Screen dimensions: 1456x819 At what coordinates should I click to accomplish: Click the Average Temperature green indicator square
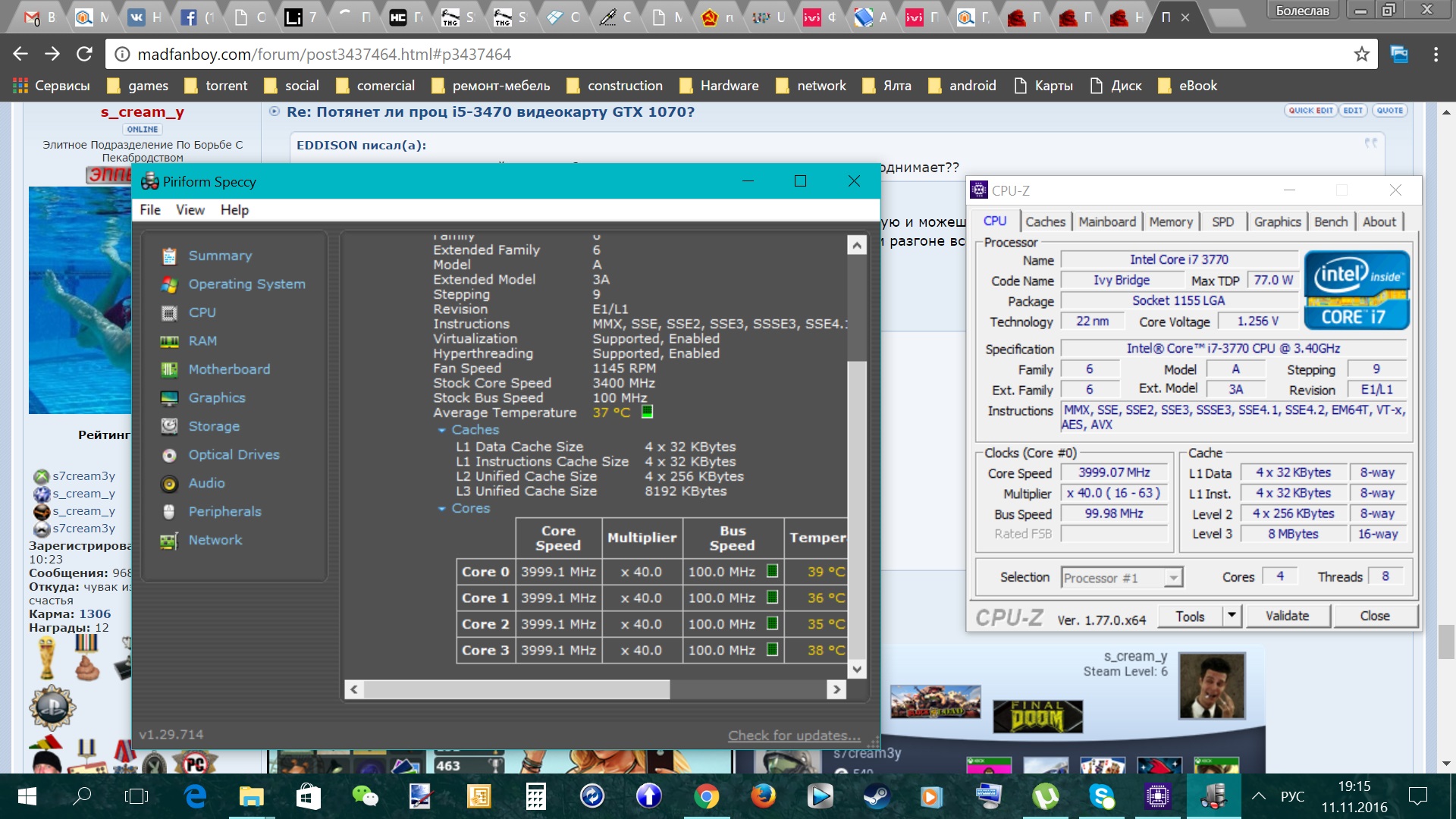(647, 412)
